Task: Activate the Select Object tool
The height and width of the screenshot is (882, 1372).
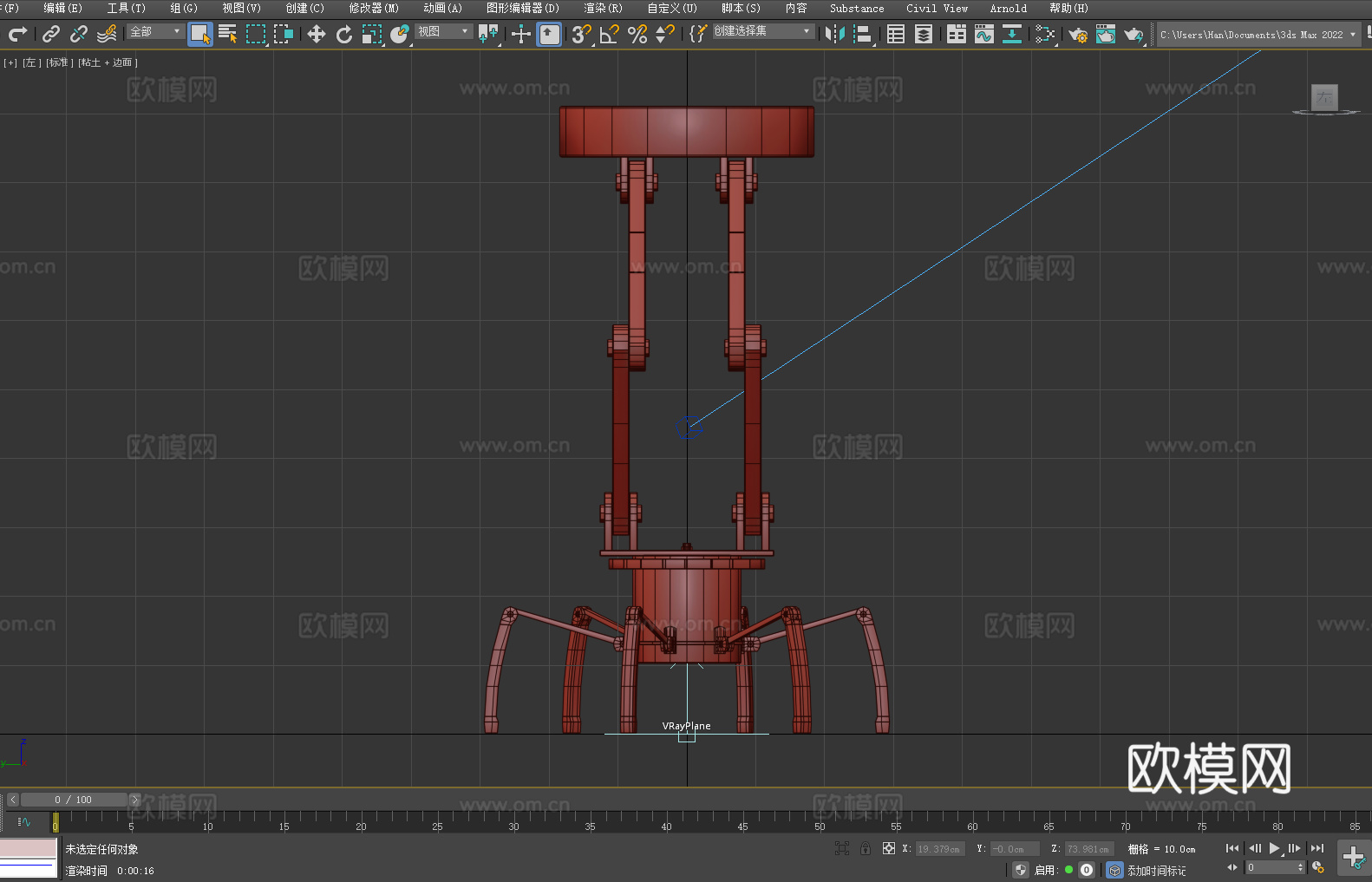Action: point(200,34)
